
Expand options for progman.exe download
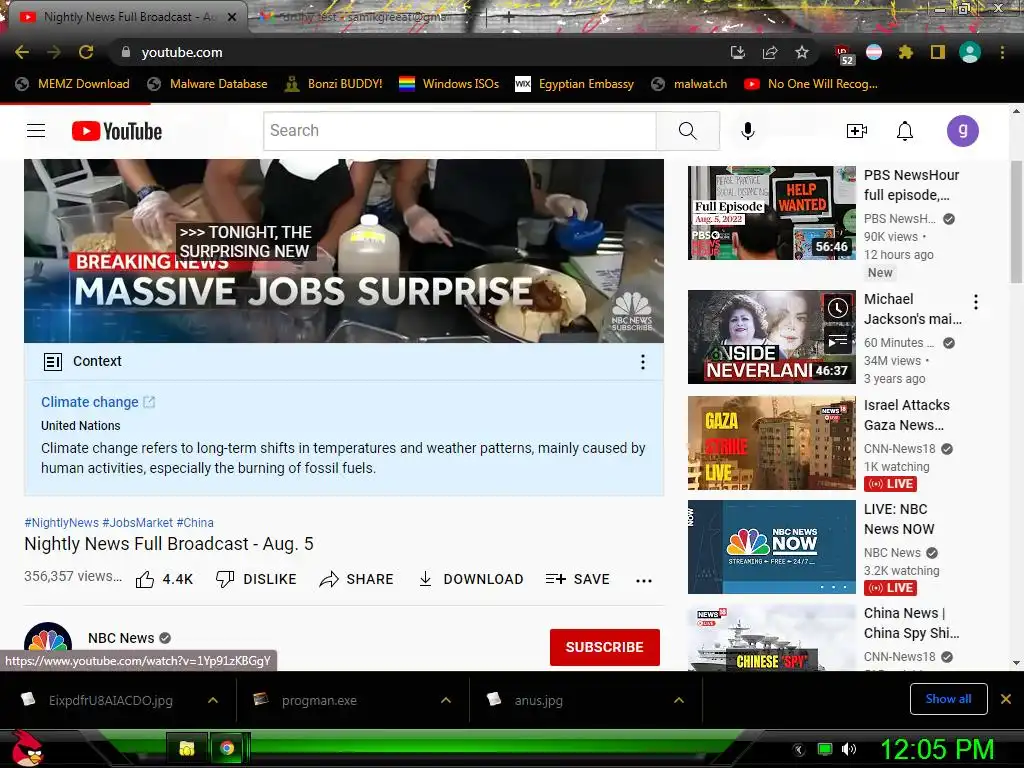point(446,700)
